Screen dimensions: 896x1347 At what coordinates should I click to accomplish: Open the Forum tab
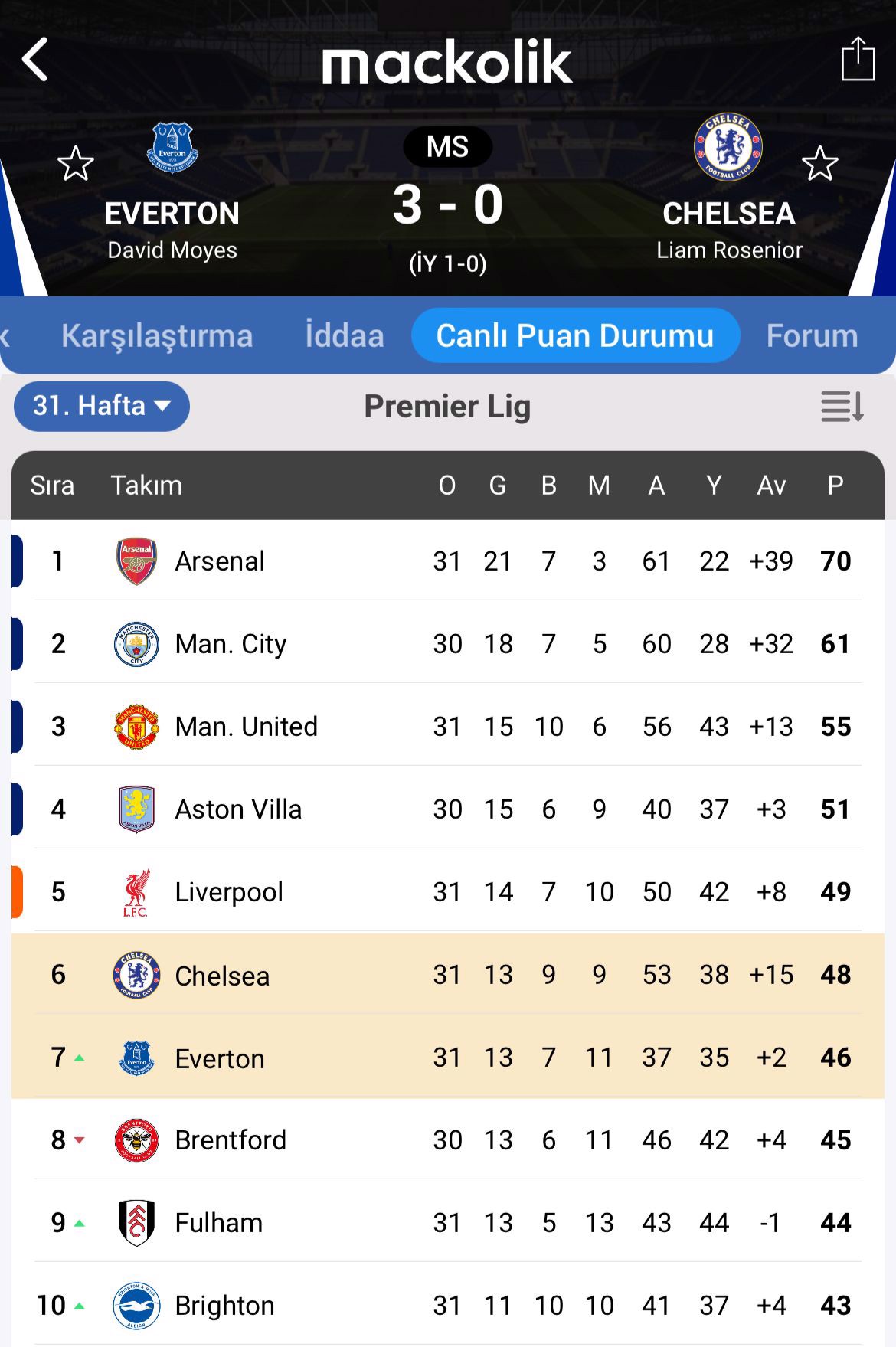pos(812,336)
